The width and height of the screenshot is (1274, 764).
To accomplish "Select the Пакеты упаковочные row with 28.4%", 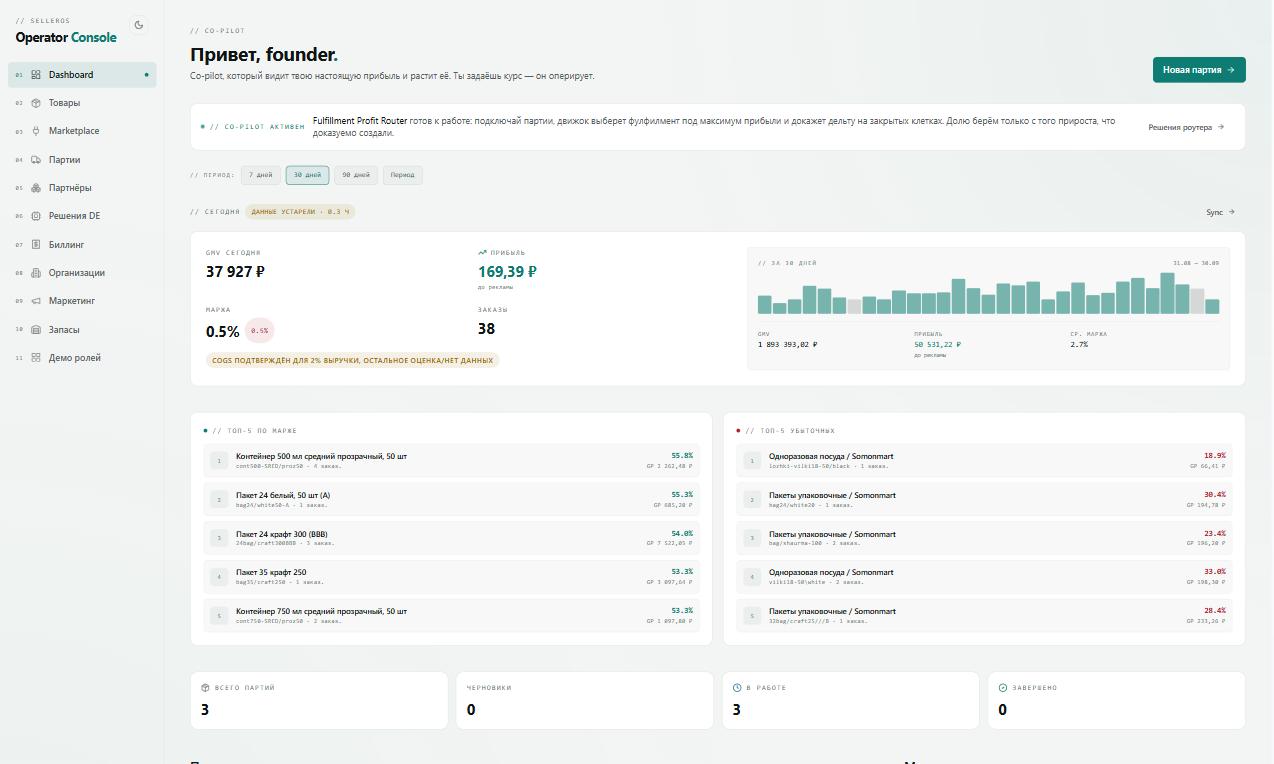I will [x=984, y=616].
